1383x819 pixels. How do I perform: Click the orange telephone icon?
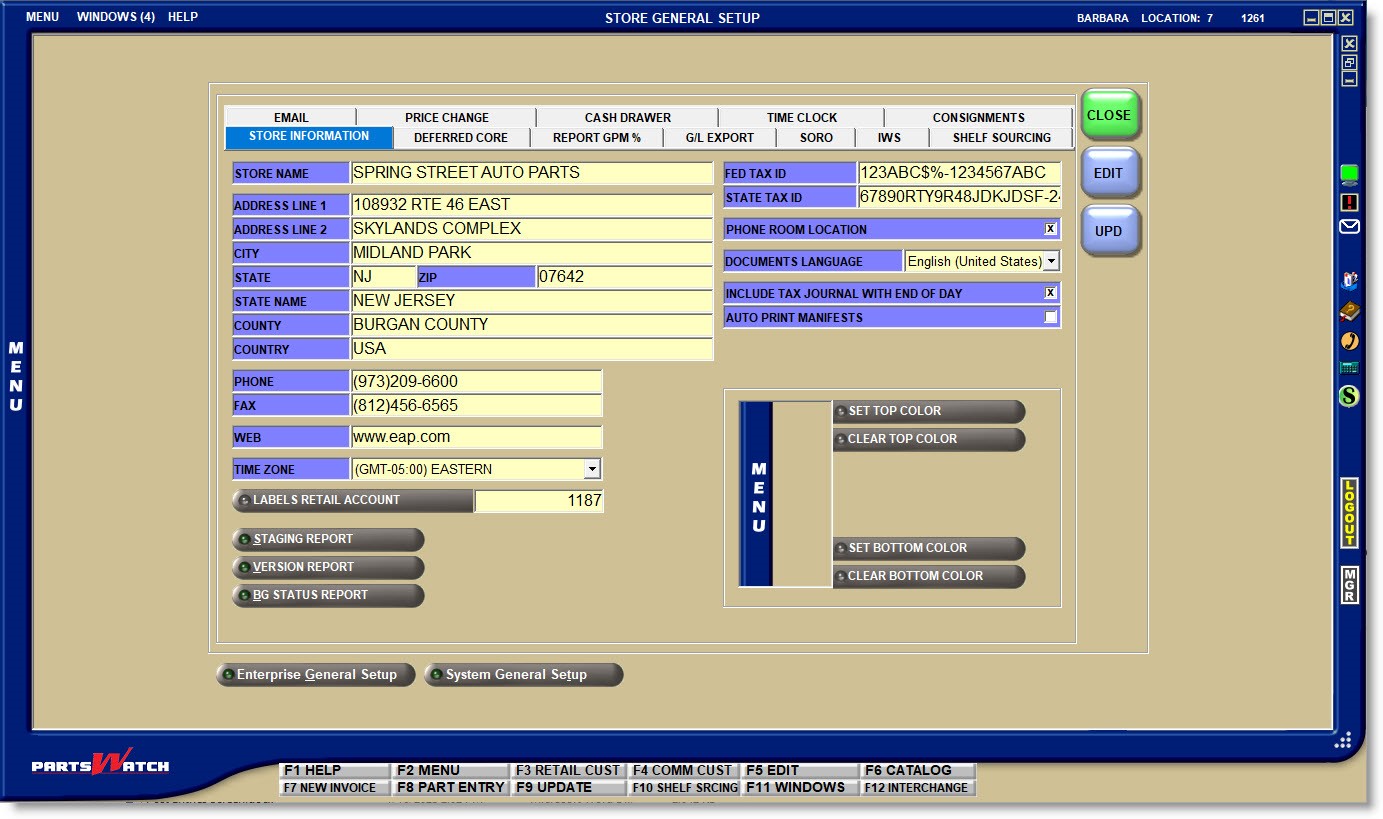(1349, 341)
